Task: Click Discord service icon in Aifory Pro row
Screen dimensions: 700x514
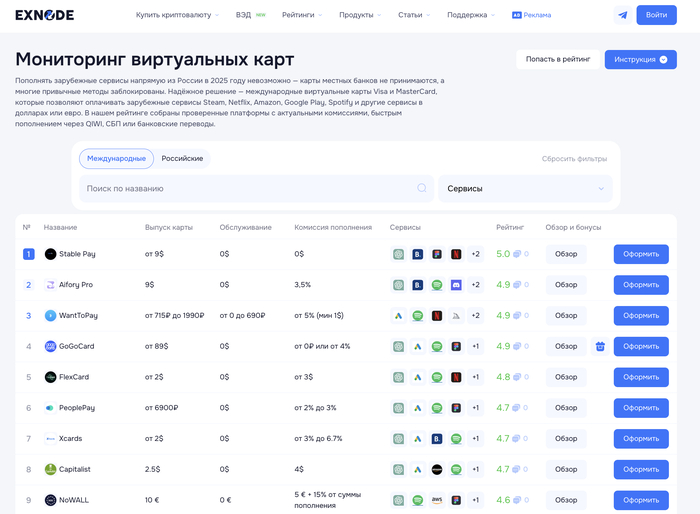Action: point(456,285)
